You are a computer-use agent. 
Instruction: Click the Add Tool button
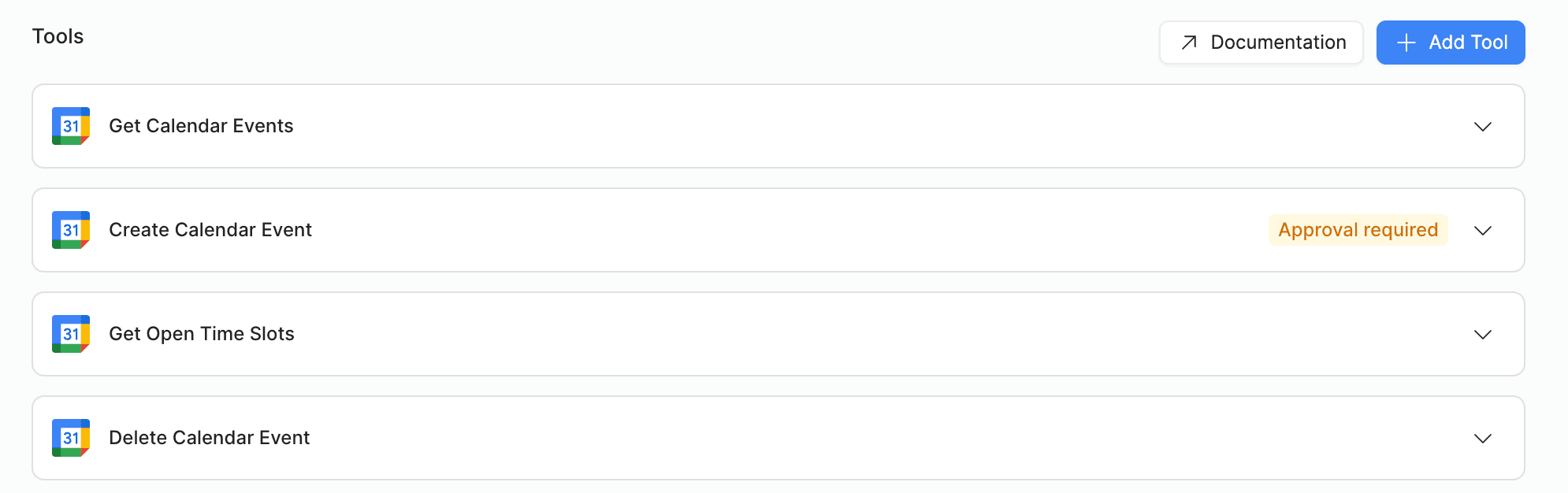point(1451,43)
